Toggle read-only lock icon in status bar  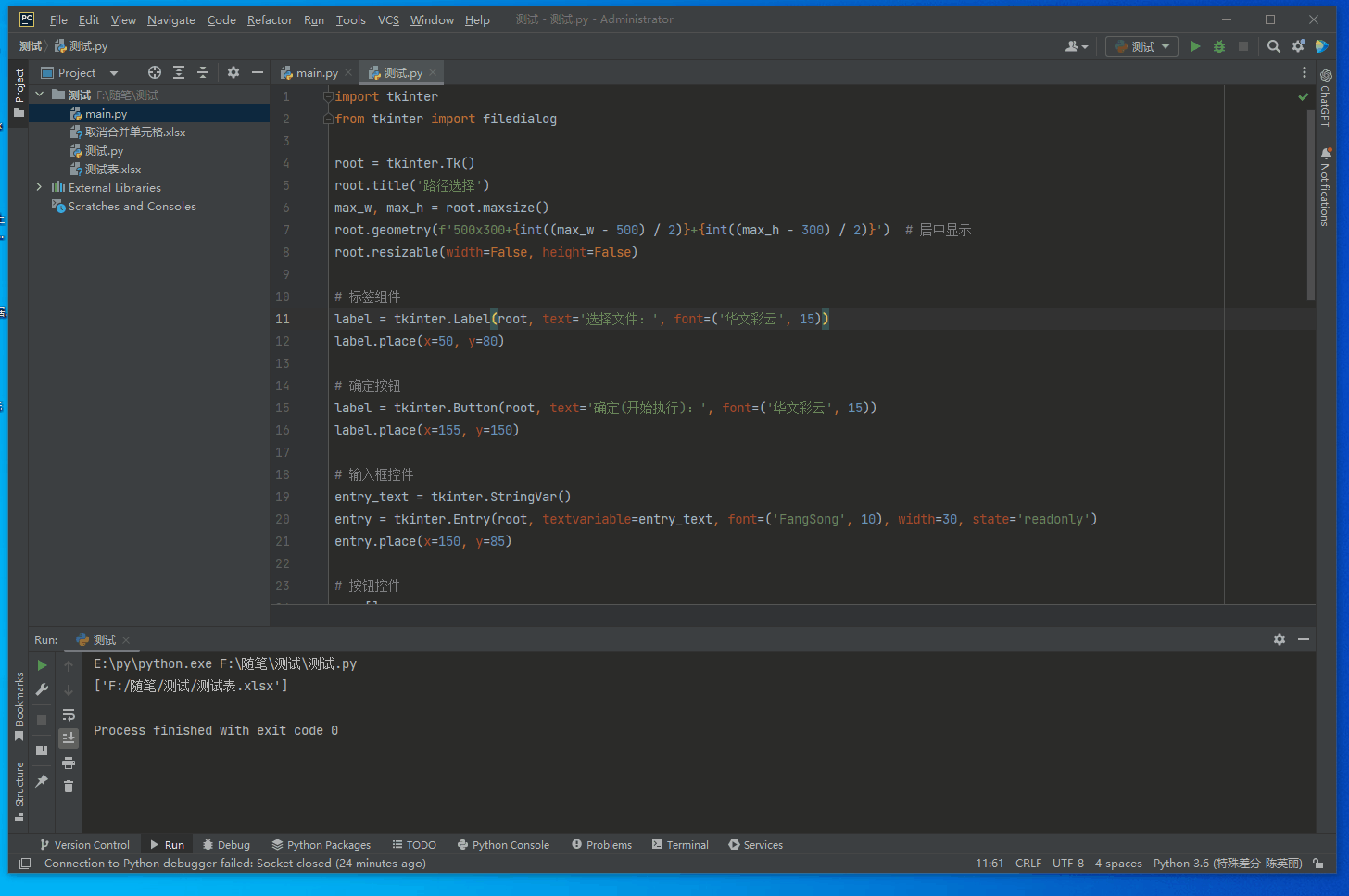click(x=1317, y=864)
